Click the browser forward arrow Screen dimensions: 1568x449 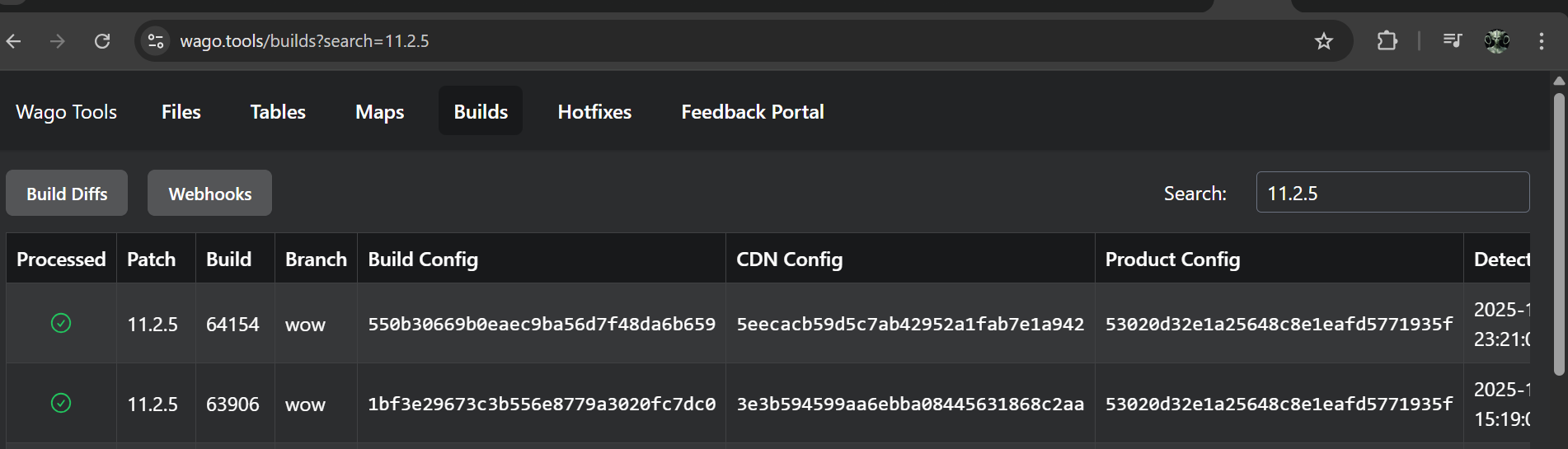click(x=58, y=41)
